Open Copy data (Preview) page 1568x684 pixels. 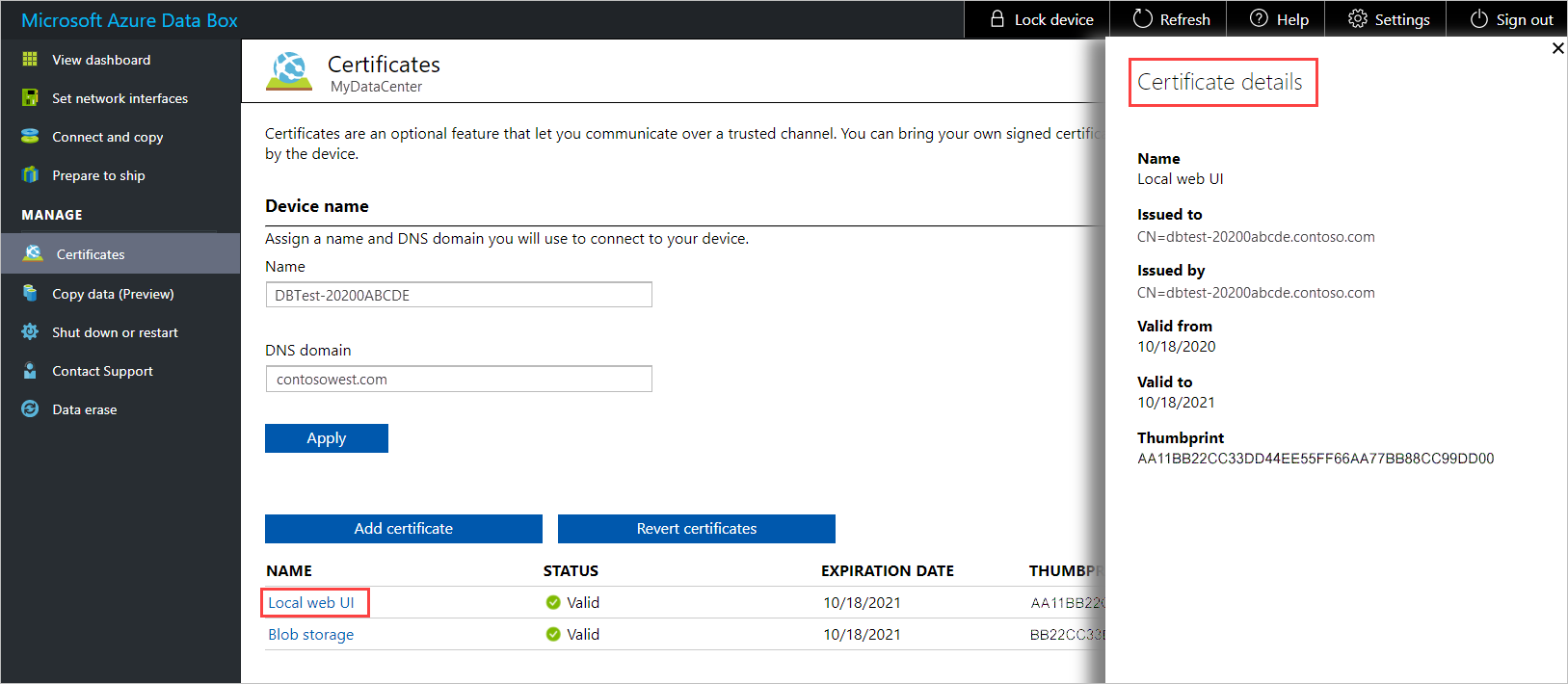(x=113, y=294)
